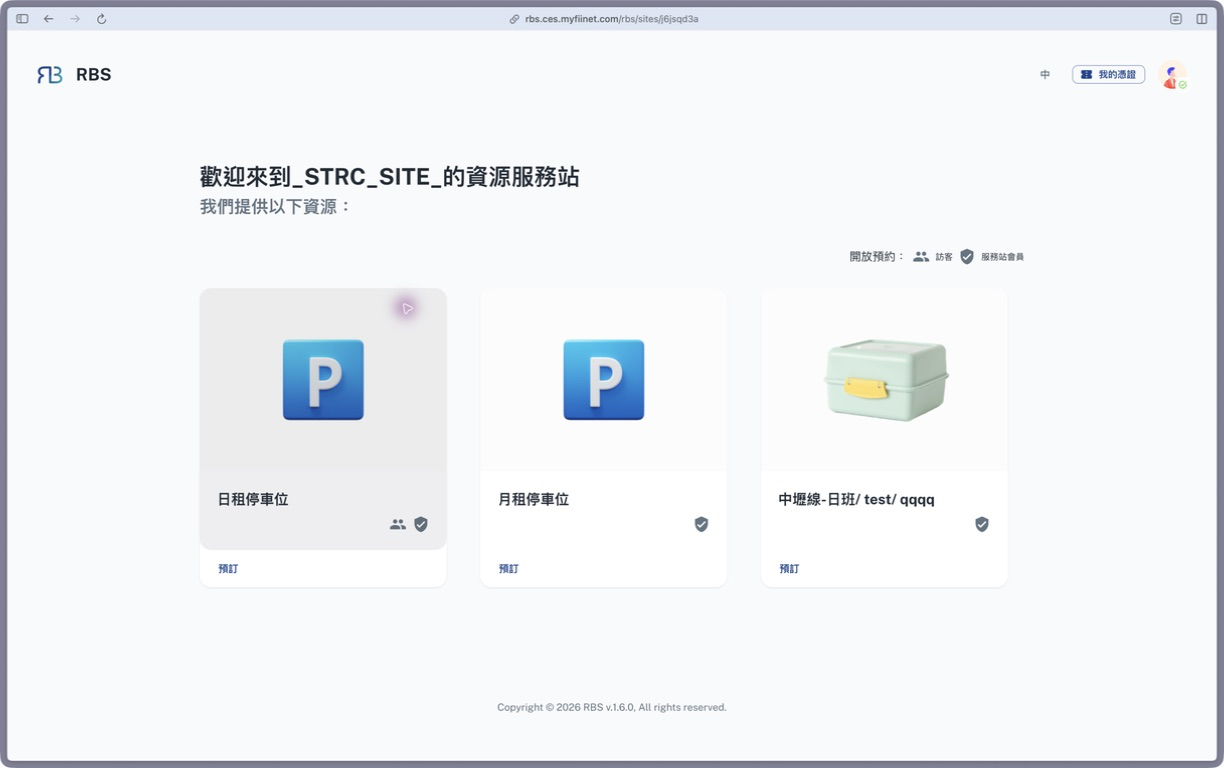Click the 服務站會員 legend label
This screenshot has height=768, width=1224.
[x=1002, y=257]
